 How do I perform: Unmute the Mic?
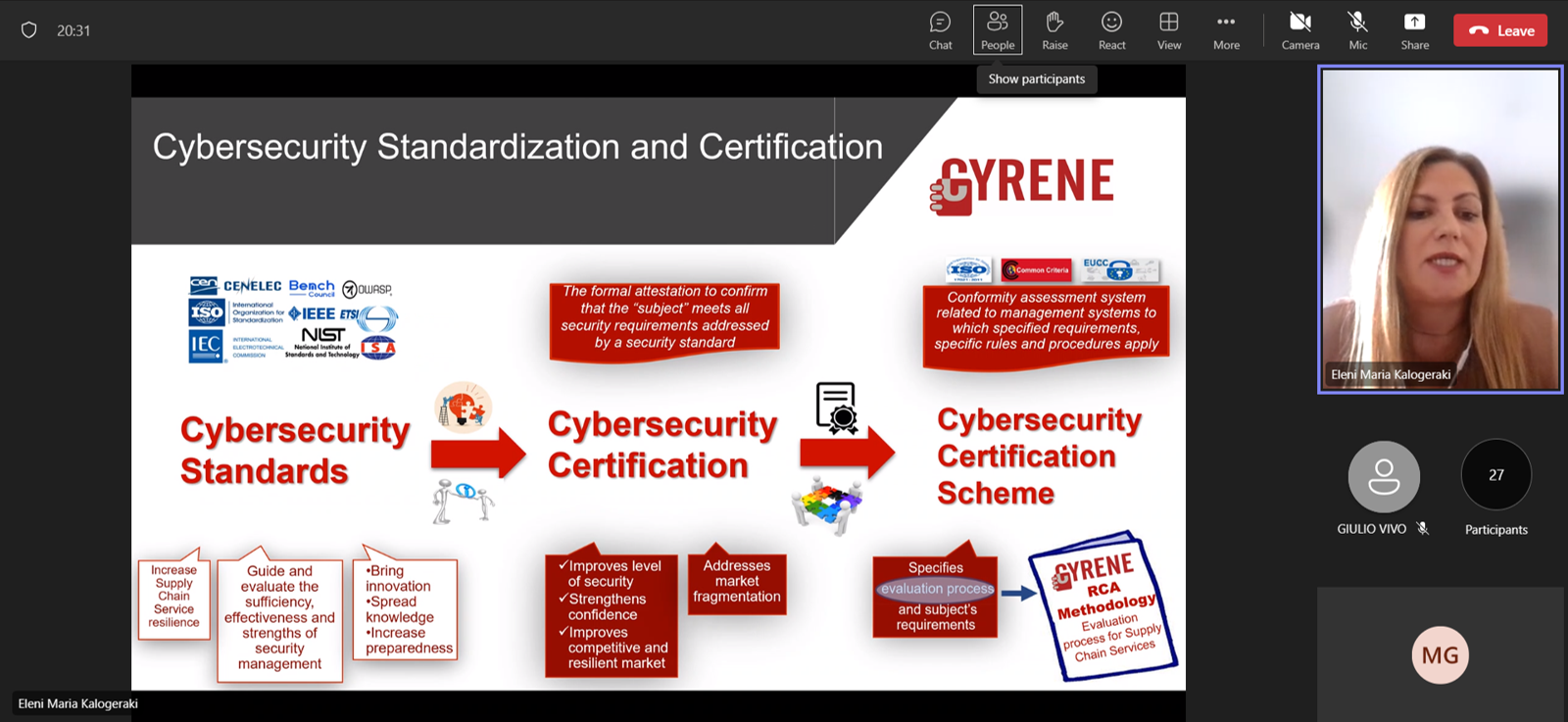[1357, 30]
